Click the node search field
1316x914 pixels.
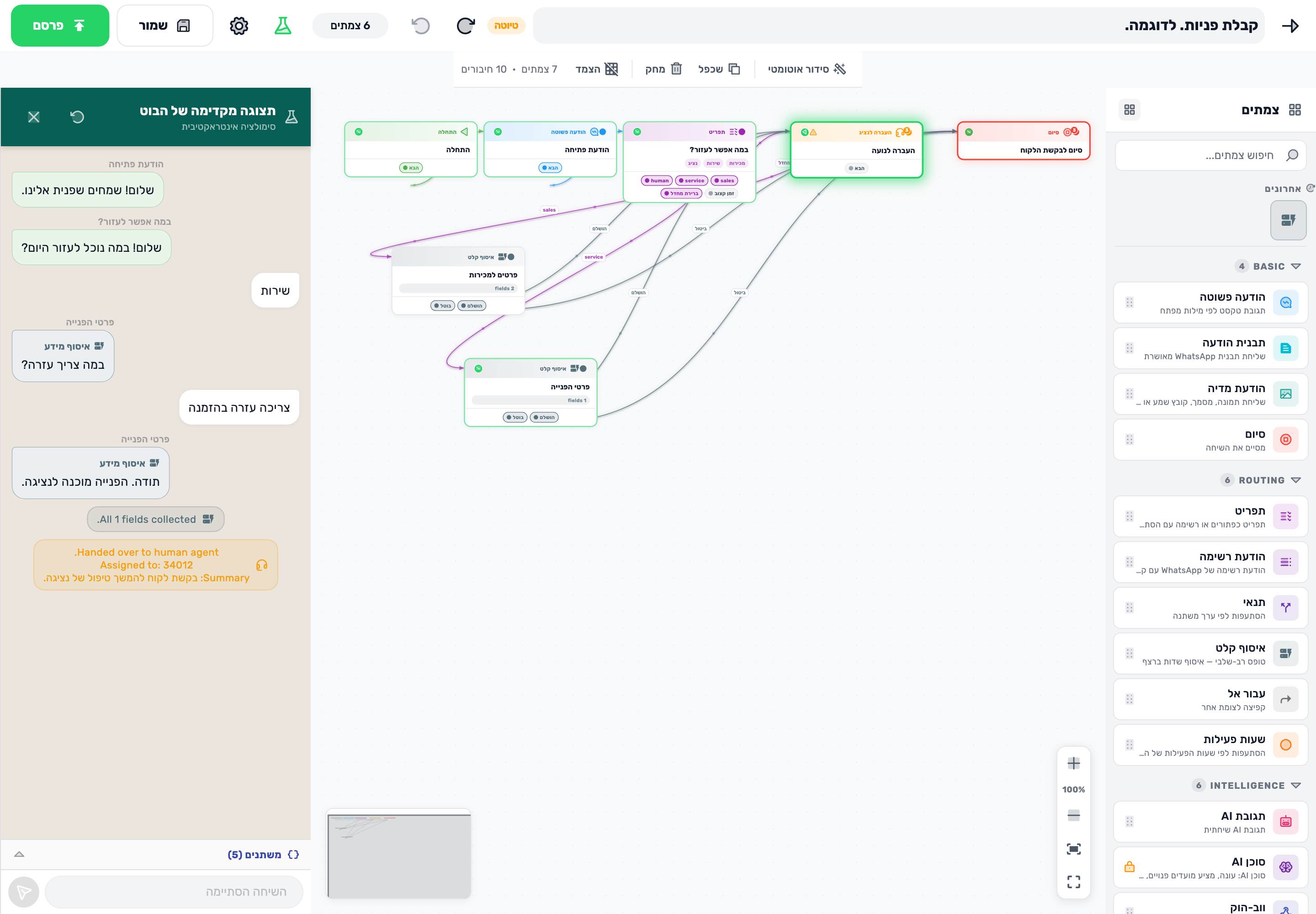pos(1210,155)
